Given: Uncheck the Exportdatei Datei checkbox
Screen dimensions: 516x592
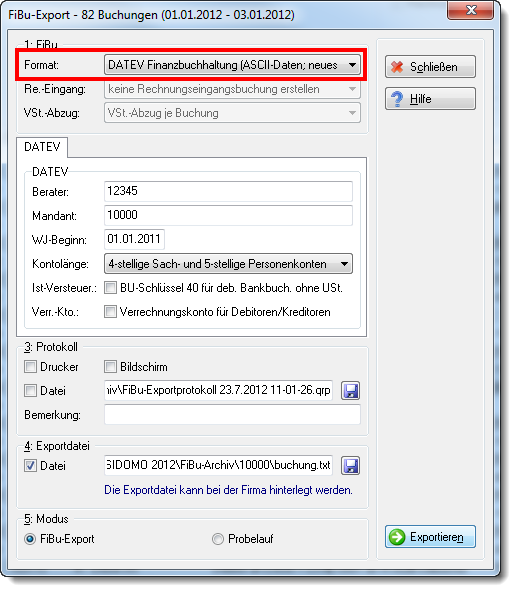Looking at the screenshot, I should [30, 466].
